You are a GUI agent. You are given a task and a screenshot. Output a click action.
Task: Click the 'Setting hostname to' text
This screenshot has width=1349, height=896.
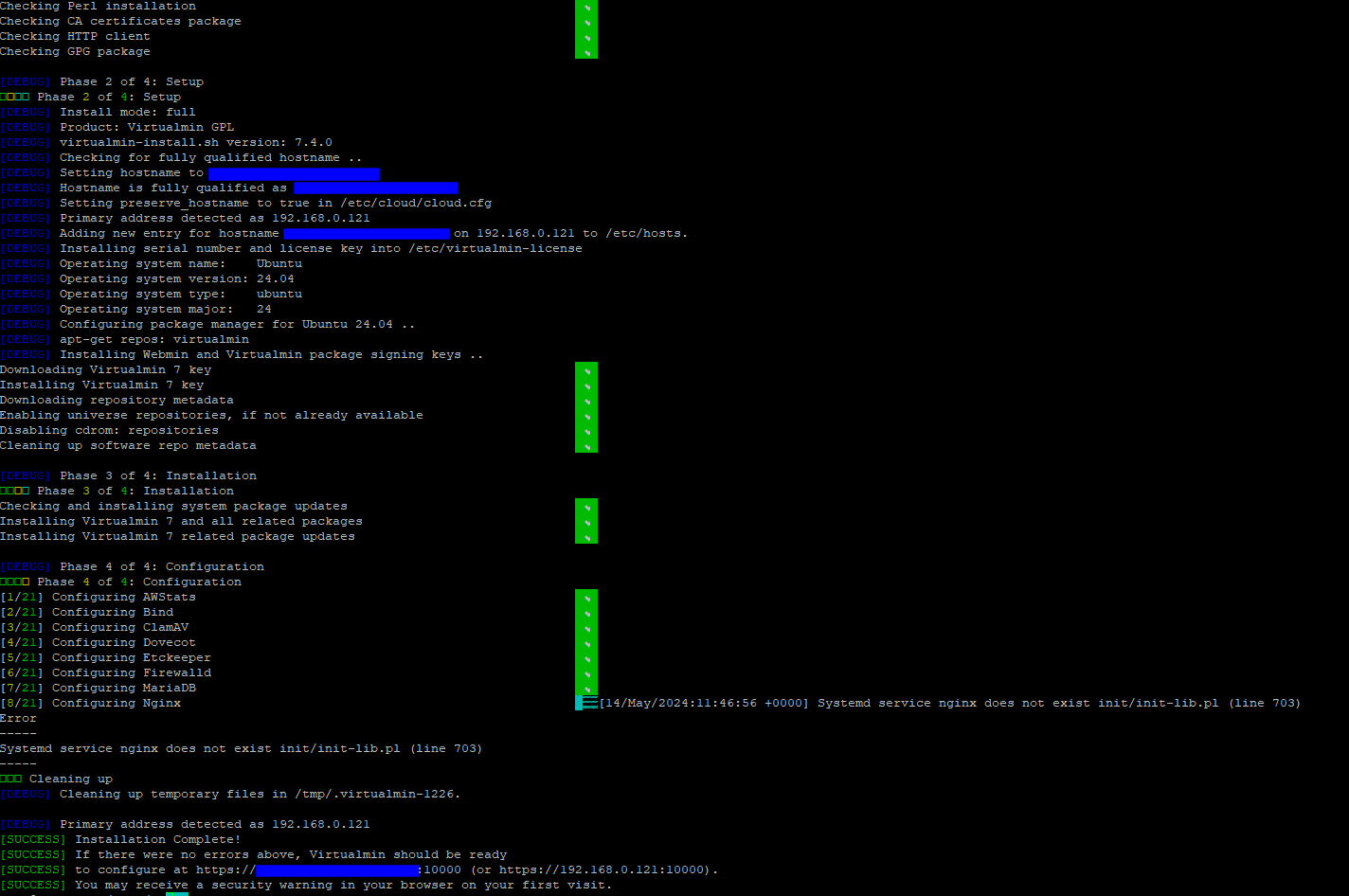132,172
